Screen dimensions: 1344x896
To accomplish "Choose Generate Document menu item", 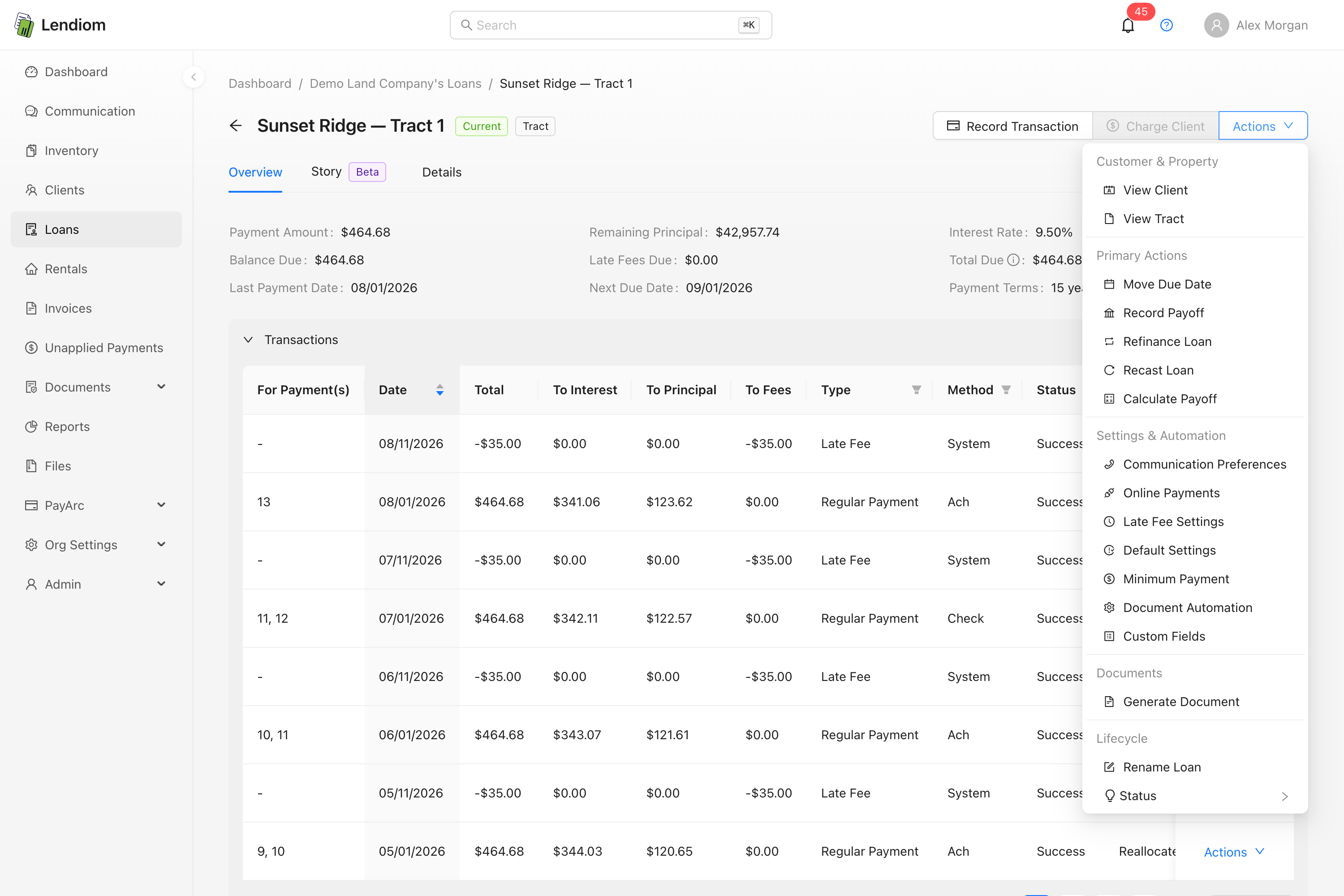I will (1195, 702).
